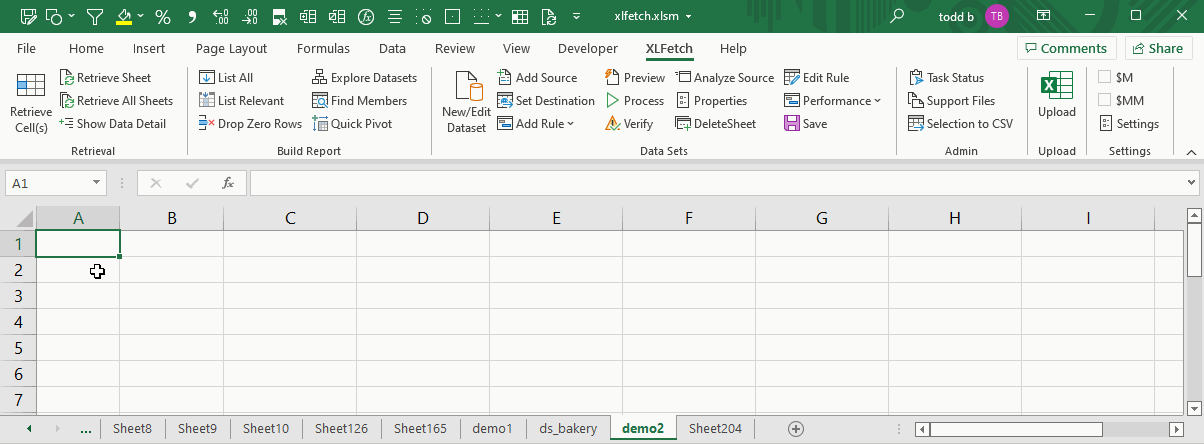Open the Name Box dropdown arrow
The image size is (1204, 444).
(97, 183)
